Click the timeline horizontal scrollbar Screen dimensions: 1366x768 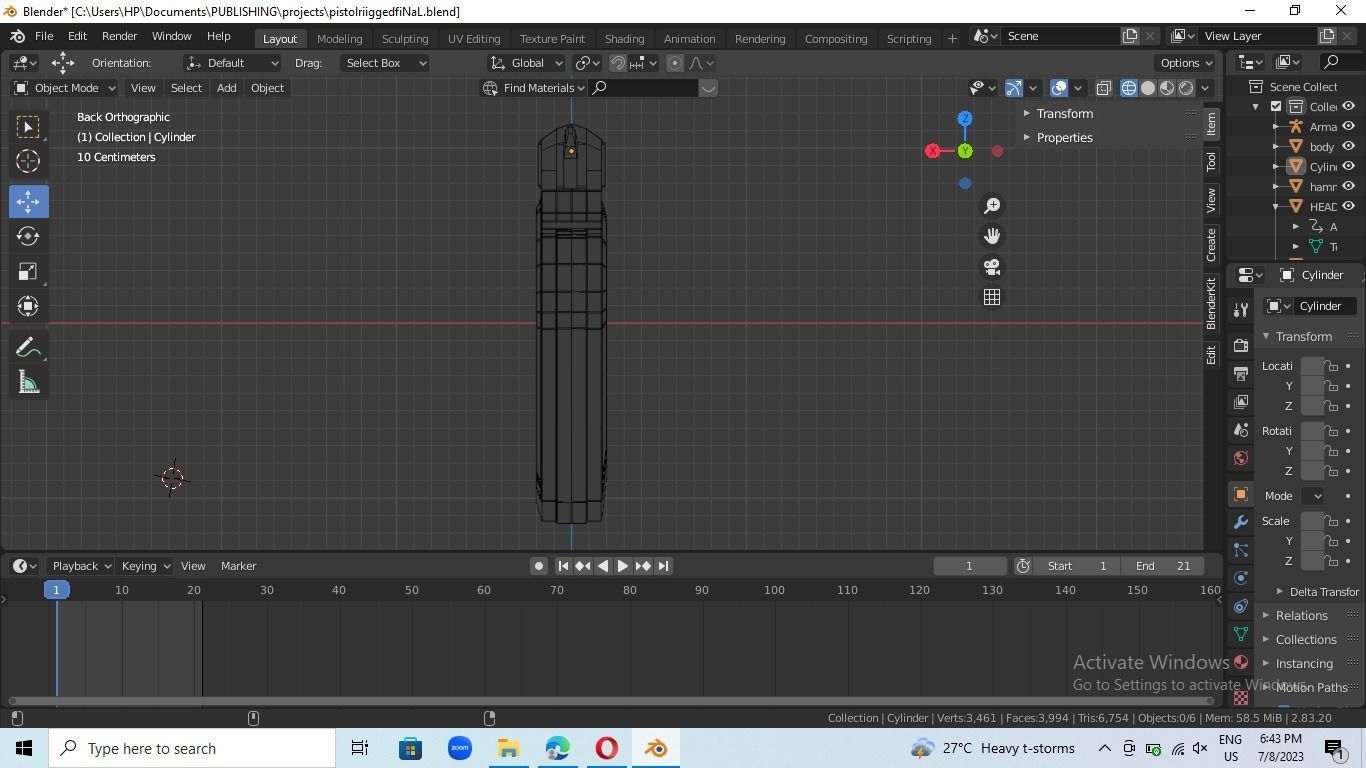pyautogui.click(x=610, y=701)
